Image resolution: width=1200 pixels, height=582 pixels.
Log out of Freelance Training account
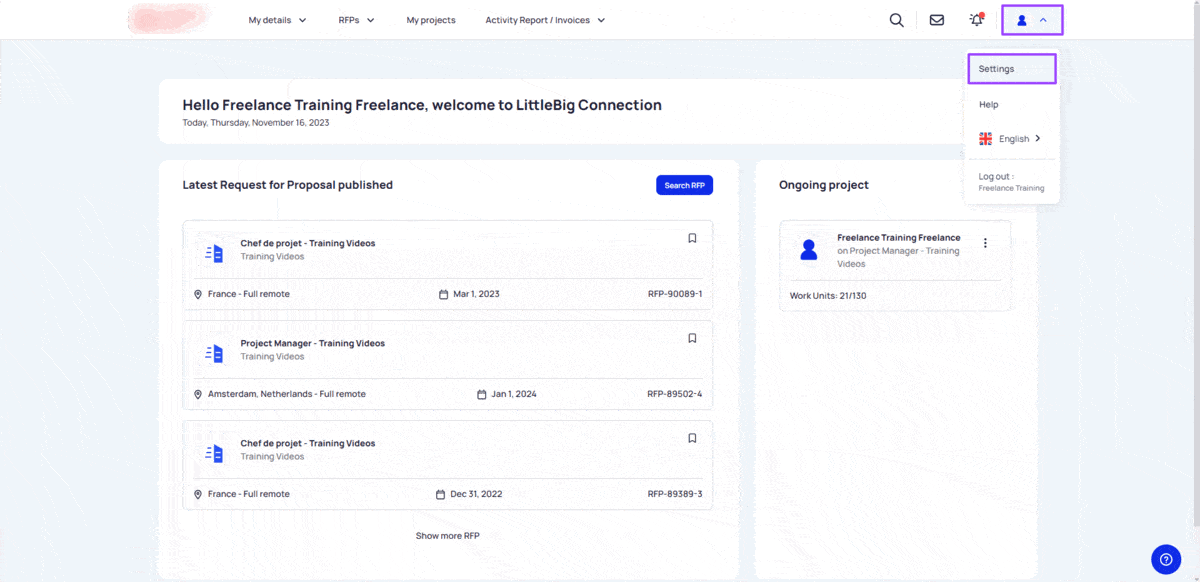(x=1011, y=182)
